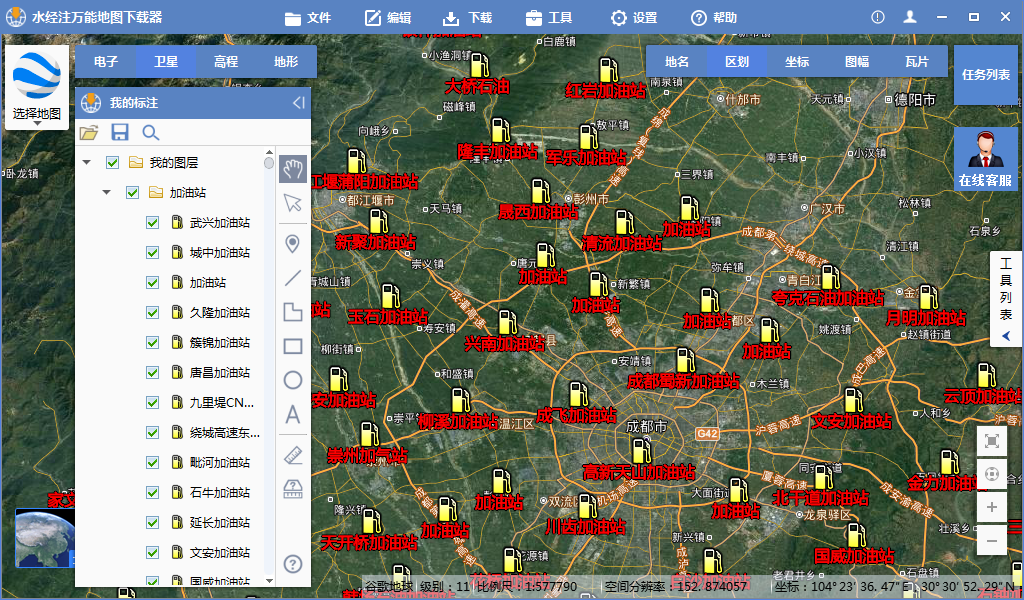Select the pan hand tool
This screenshot has height=600, width=1024.
tap(293, 169)
